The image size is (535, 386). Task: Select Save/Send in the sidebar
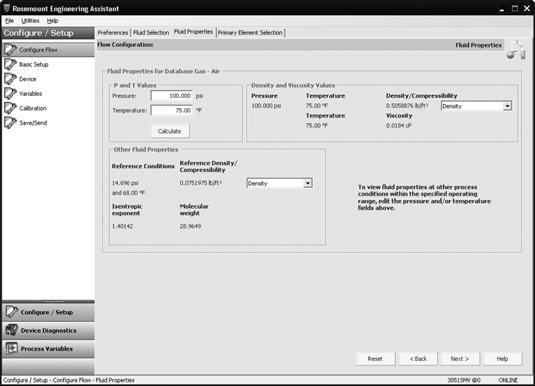click(33, 123)
